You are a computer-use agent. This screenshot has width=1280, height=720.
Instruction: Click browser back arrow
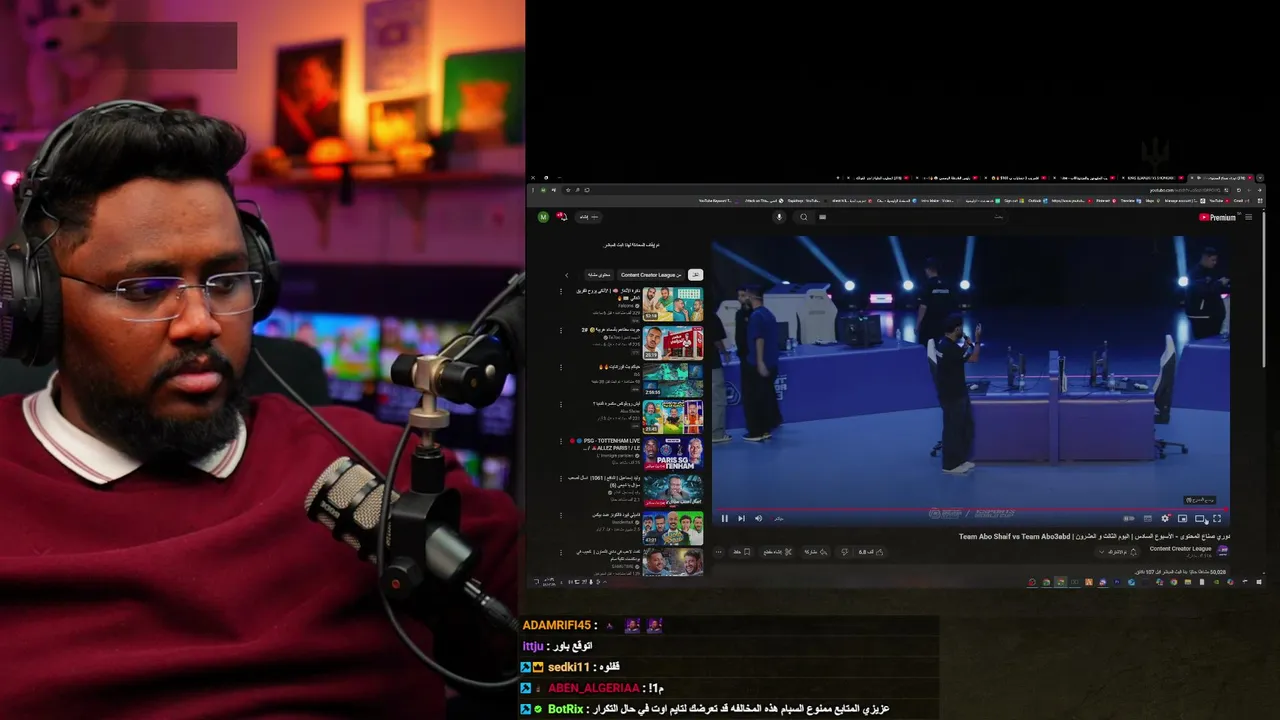coord(1259,190)
